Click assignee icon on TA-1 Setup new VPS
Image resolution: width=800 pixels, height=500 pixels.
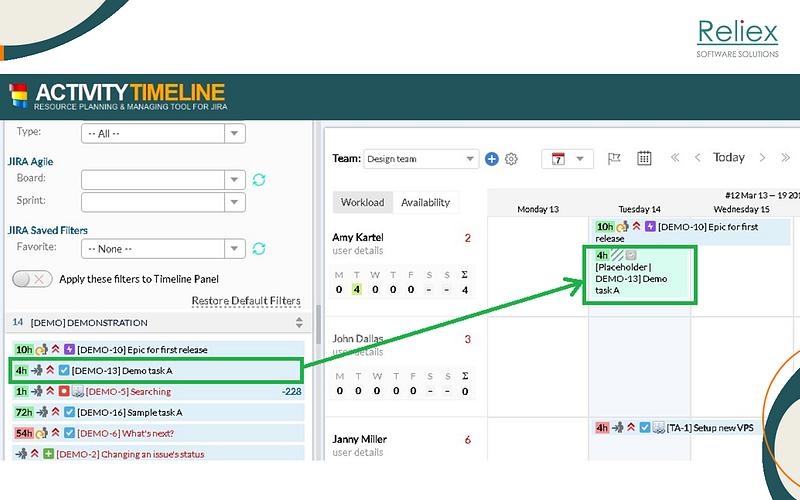coord(618,428)
